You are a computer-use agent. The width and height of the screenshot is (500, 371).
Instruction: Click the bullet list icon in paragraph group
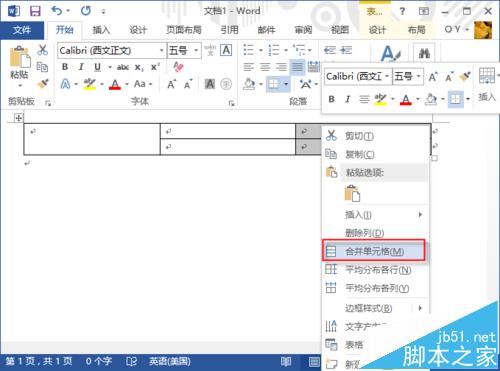[249, 50]
